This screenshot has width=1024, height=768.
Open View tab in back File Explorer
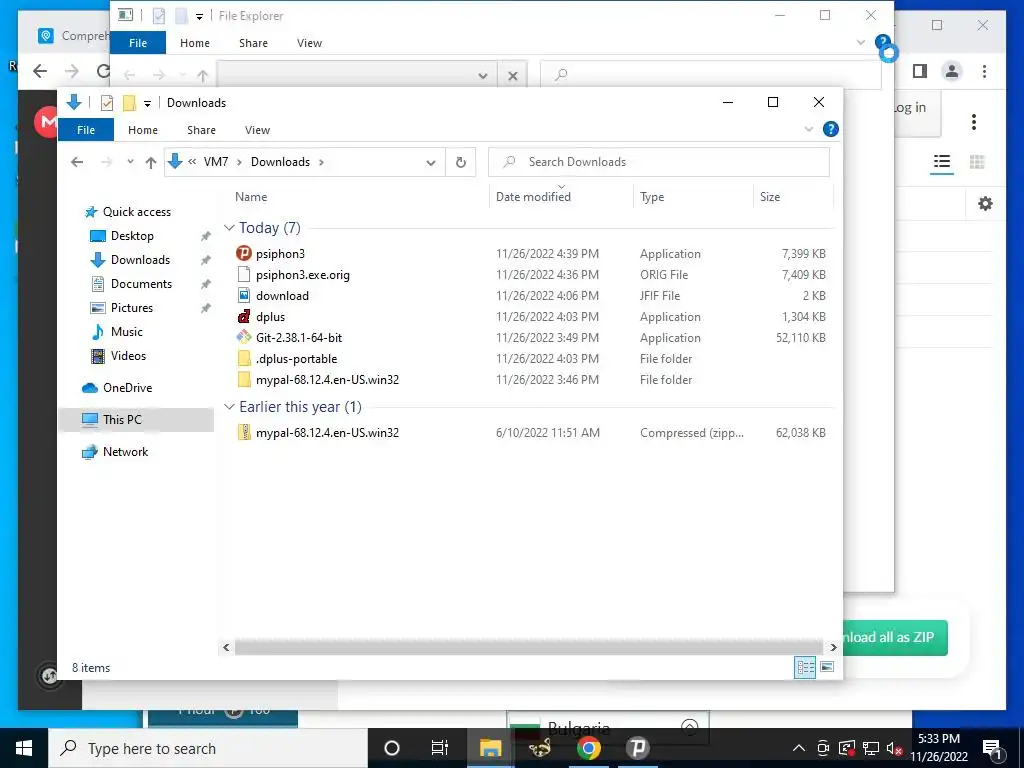click(x=309, y=43)
